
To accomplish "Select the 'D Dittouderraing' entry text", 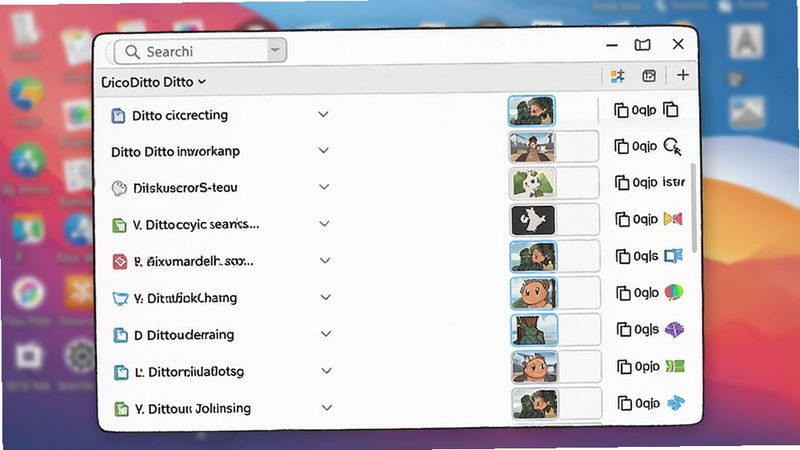I will point(184,335).
